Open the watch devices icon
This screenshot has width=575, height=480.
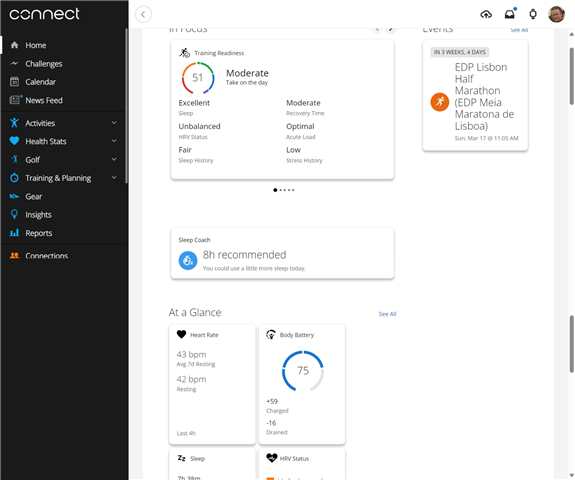coord(533,14)
